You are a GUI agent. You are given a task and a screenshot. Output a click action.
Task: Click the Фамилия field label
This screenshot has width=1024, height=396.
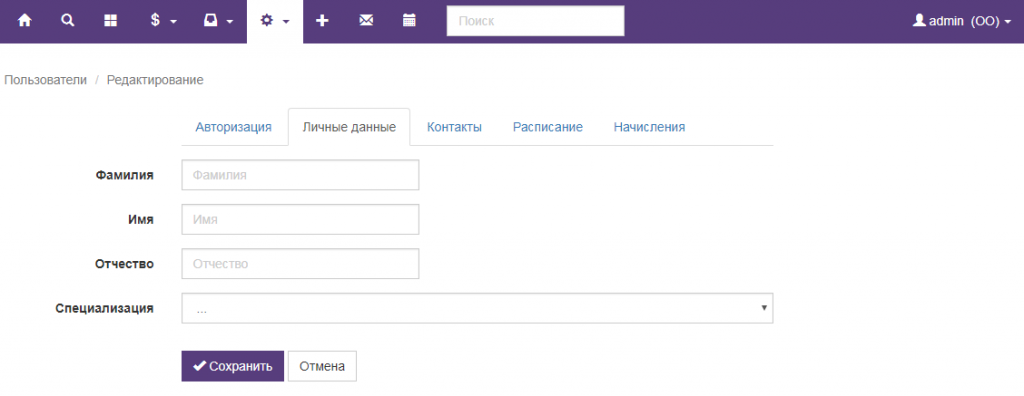(x=124, y=174)
